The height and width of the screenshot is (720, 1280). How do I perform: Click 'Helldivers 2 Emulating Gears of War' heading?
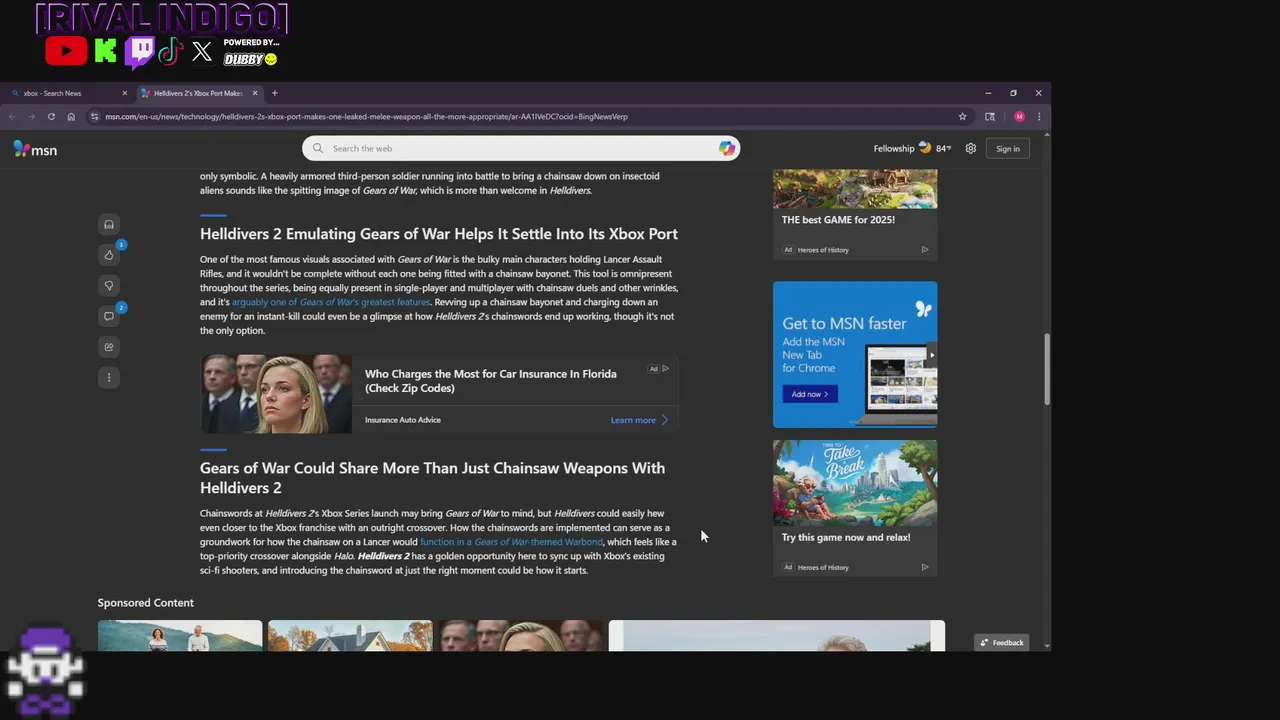tap(439, 234)
